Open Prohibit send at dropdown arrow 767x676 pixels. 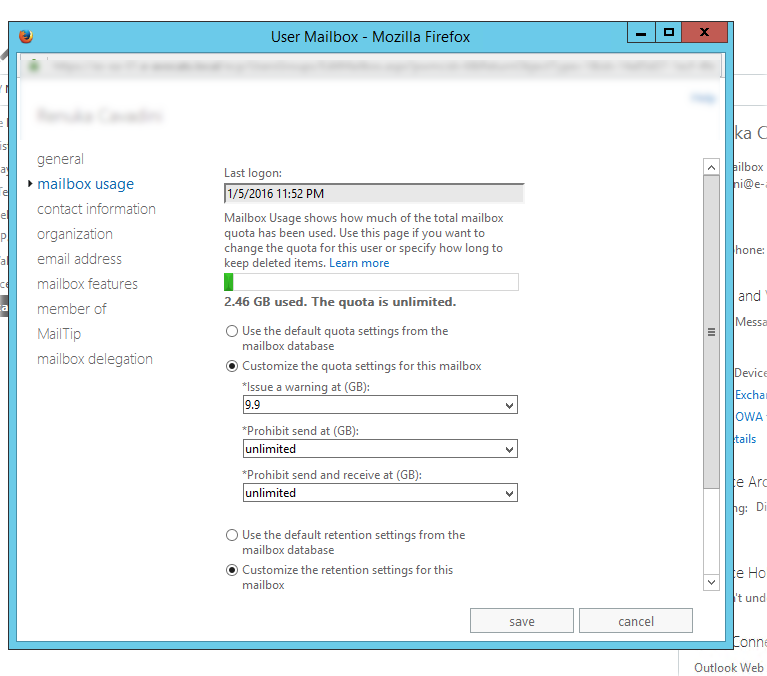point(509,449)
